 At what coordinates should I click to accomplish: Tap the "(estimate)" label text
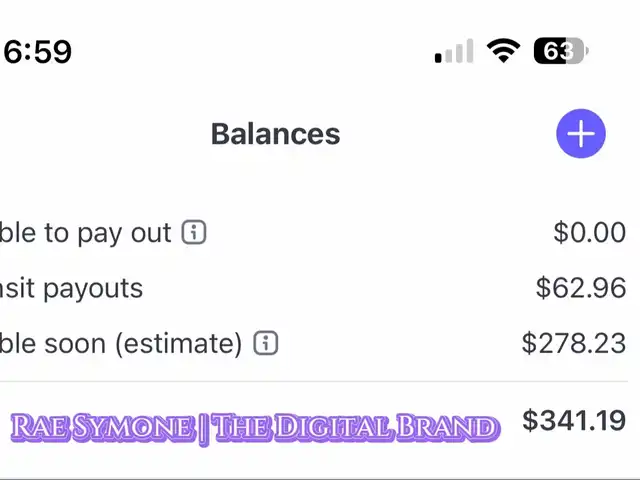[x=179, y=344]
